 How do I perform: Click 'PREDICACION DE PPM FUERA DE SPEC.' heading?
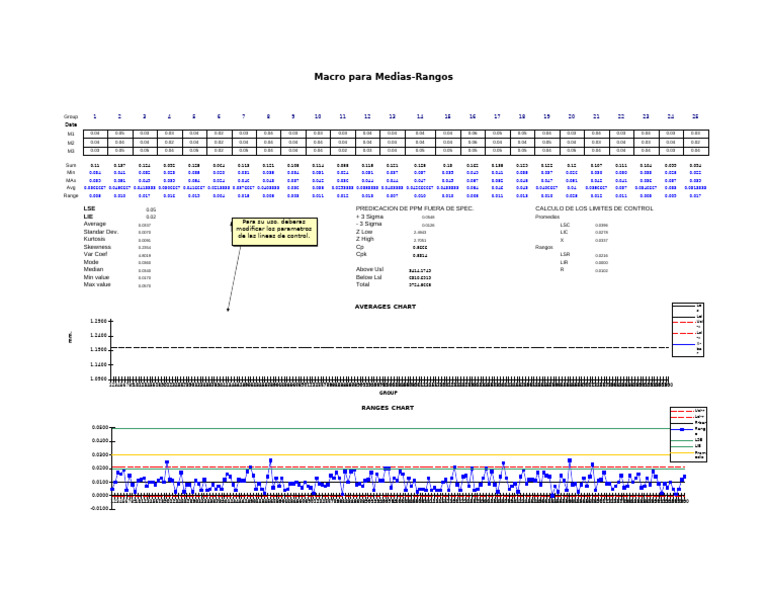414,209
